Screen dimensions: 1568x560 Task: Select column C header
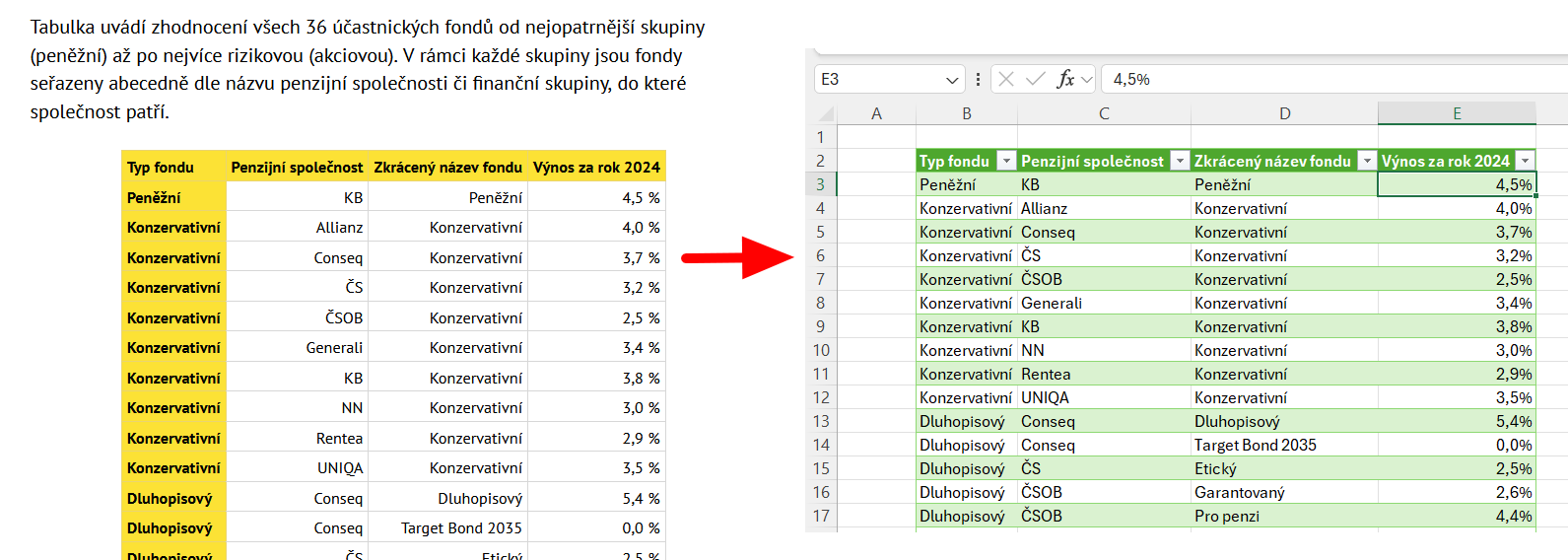tap(1104, 113)
